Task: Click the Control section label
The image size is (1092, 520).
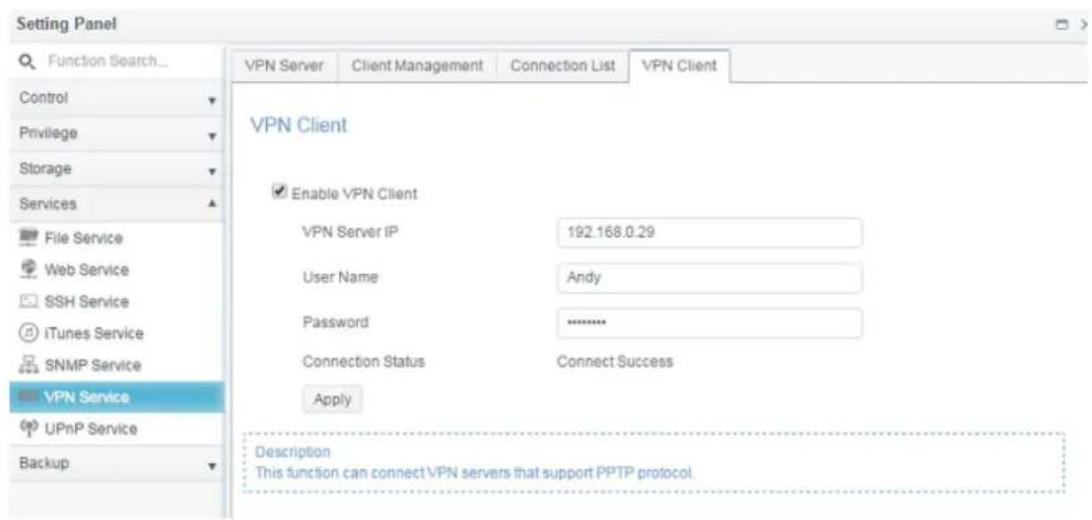Action: [x=43, y=97]
